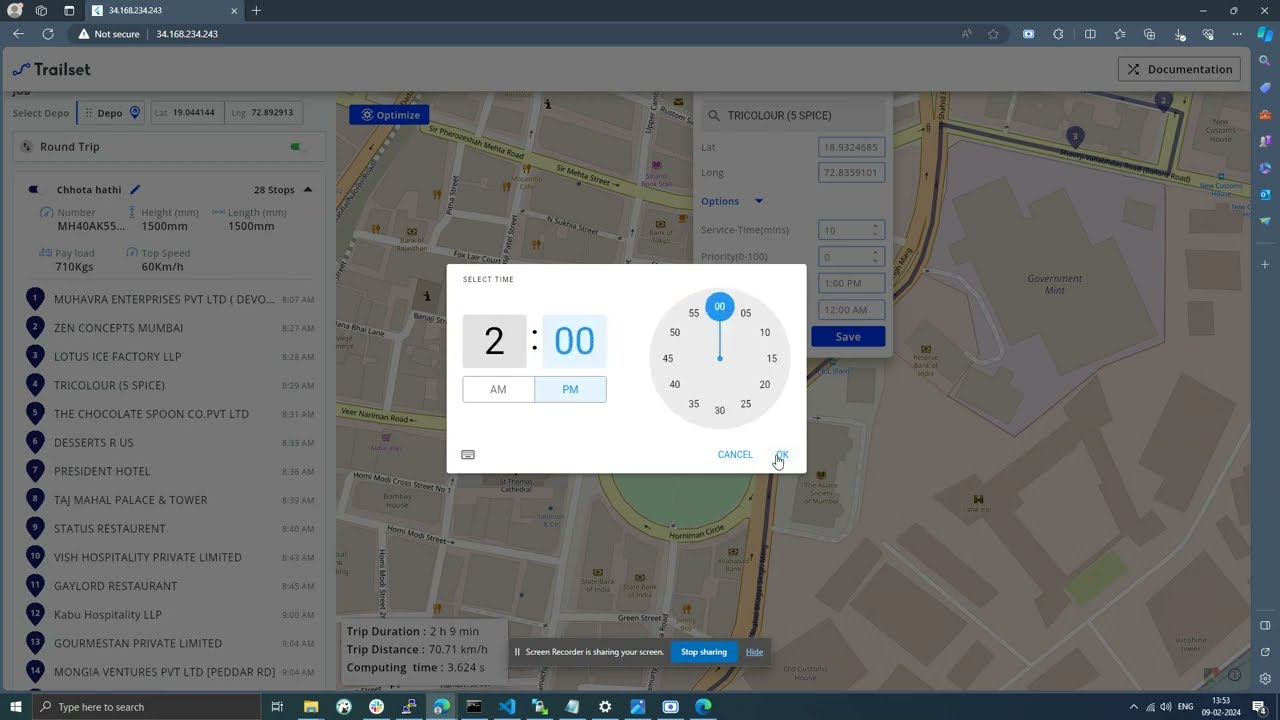Go back with browser Back arrow
1280x720 pixels.
coord(18,34)
